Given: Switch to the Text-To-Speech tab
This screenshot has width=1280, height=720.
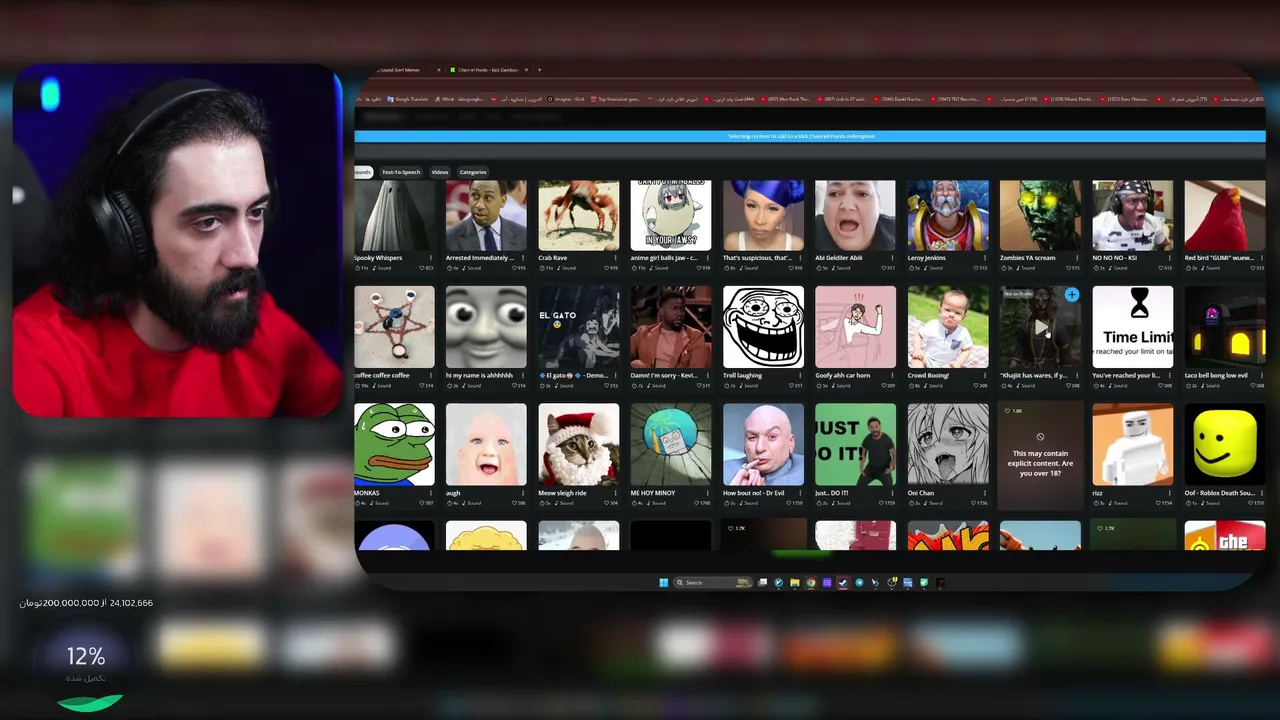Looking at the screenshot, I should tap(401, 172).
